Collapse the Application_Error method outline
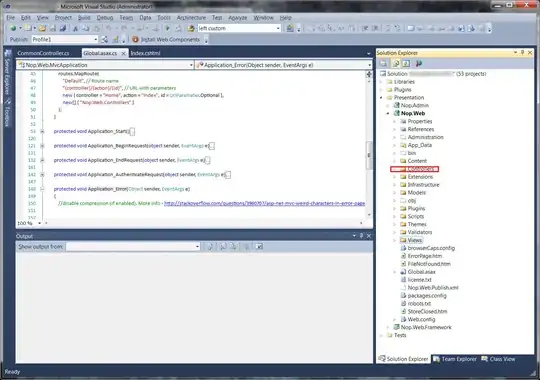Viewport: 540px width, 380px height. click(x=42, y=189)
